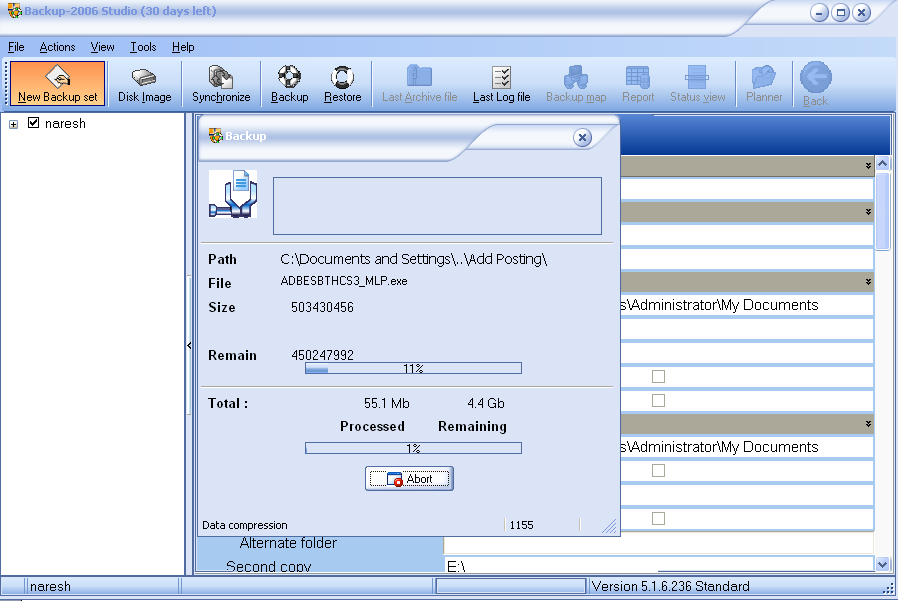This screenshot has width=898, height=601.
Task: Toggle the checkbox beside the Abort button row
Action: 659,470
